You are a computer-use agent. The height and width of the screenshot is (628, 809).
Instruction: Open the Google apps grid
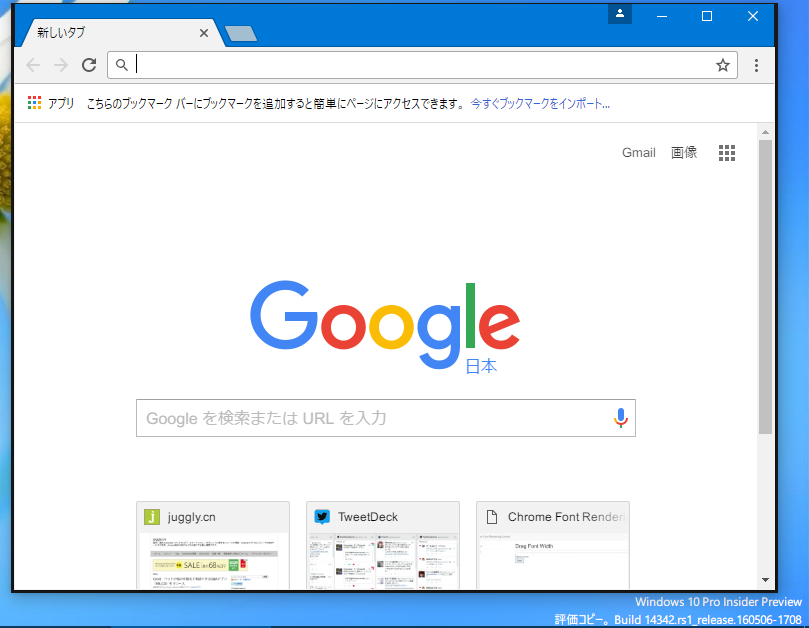pyautogui.click(x=726, y=153)
